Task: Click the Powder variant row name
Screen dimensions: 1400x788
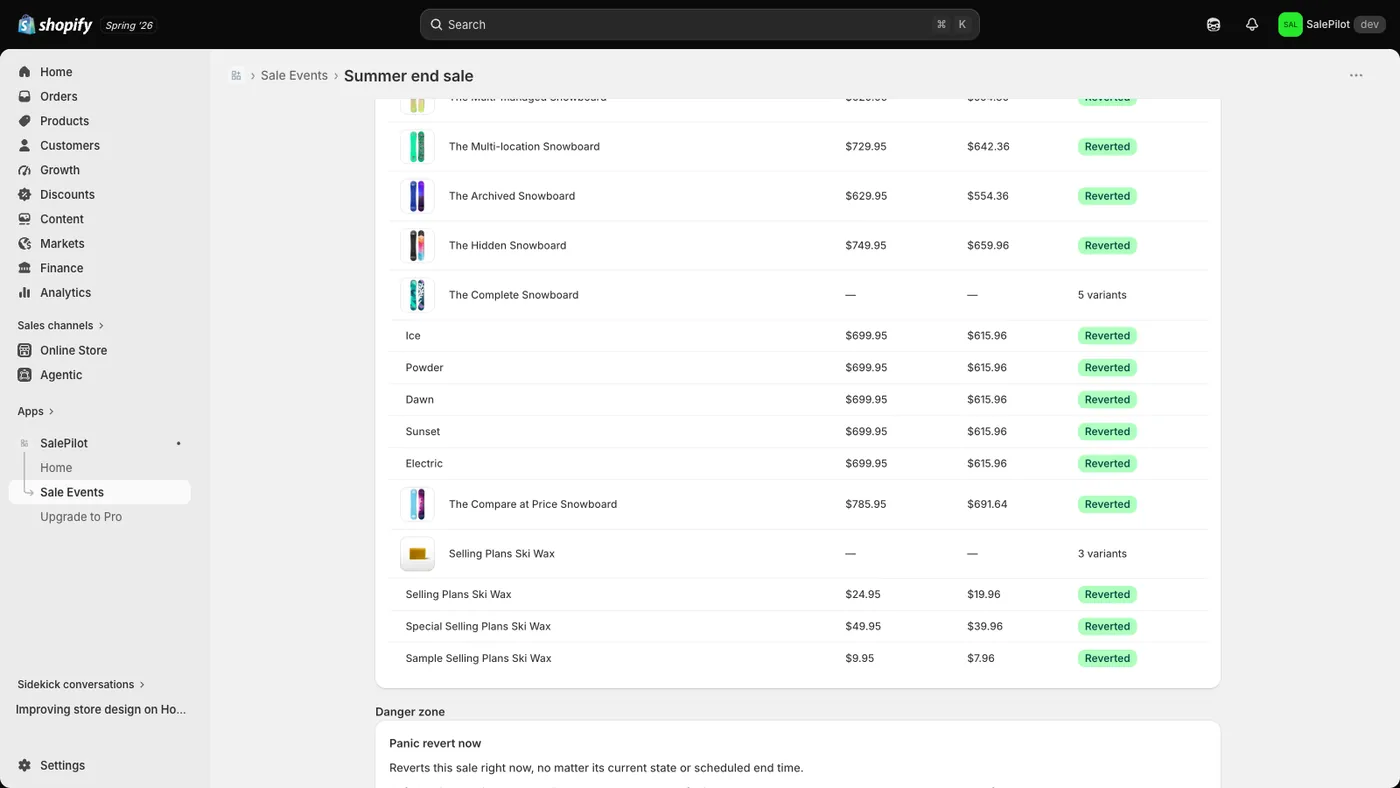Action: coord(424,368)
